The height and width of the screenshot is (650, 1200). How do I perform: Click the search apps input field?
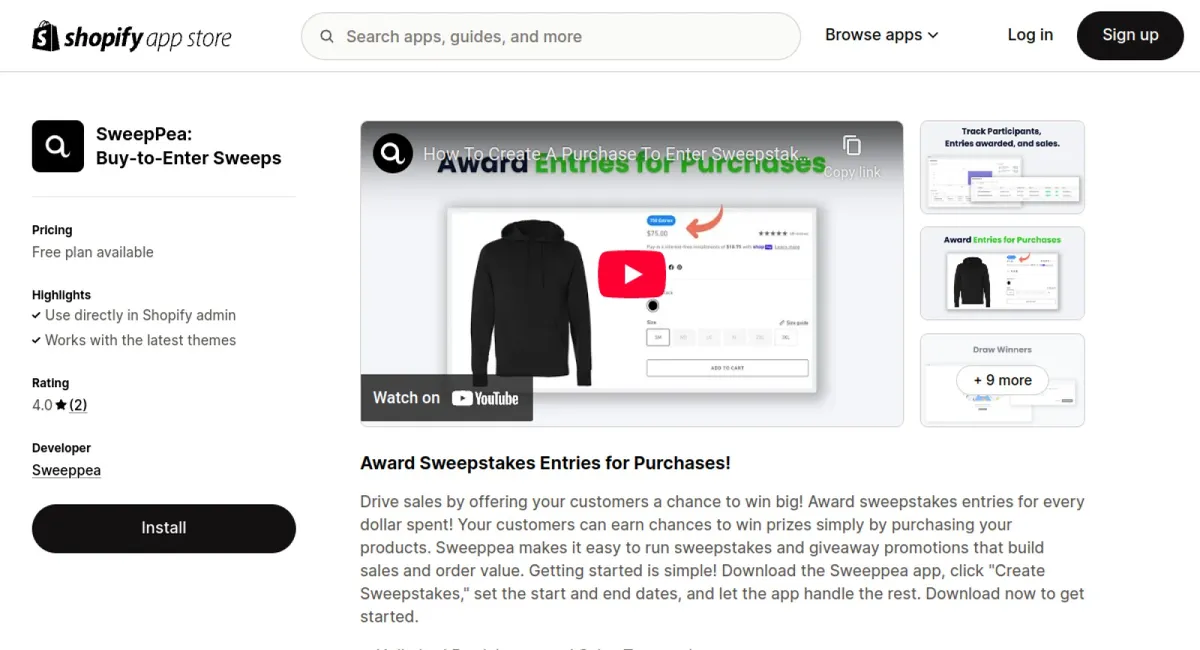550,36
